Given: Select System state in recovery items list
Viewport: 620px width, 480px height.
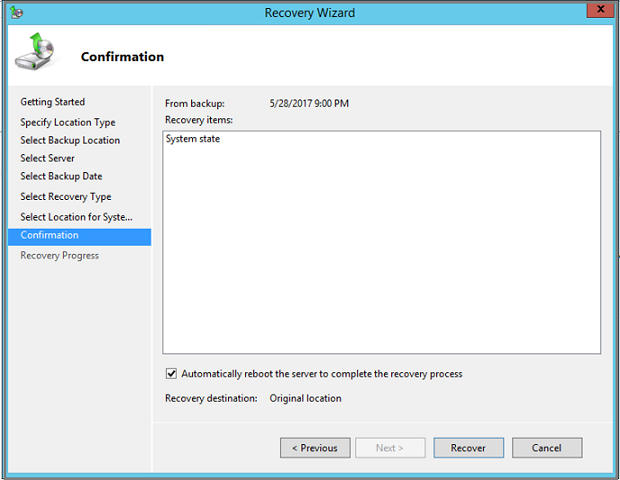Looking at the screenshot, I should pos(193,139).
